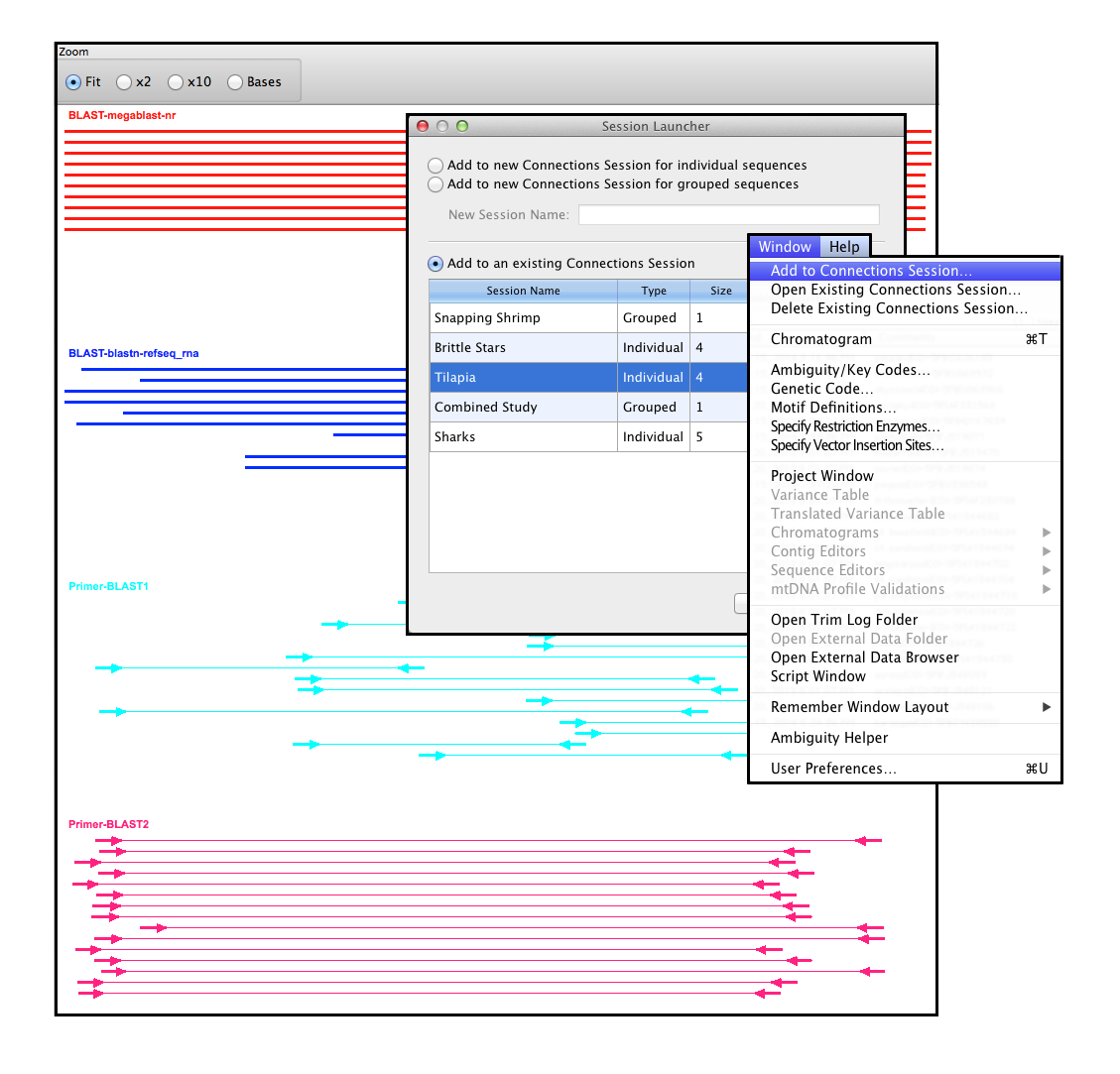The image size is (1120, 1074).
Task: Select the x10 zoom option
Action: click(x=176, y=82)
